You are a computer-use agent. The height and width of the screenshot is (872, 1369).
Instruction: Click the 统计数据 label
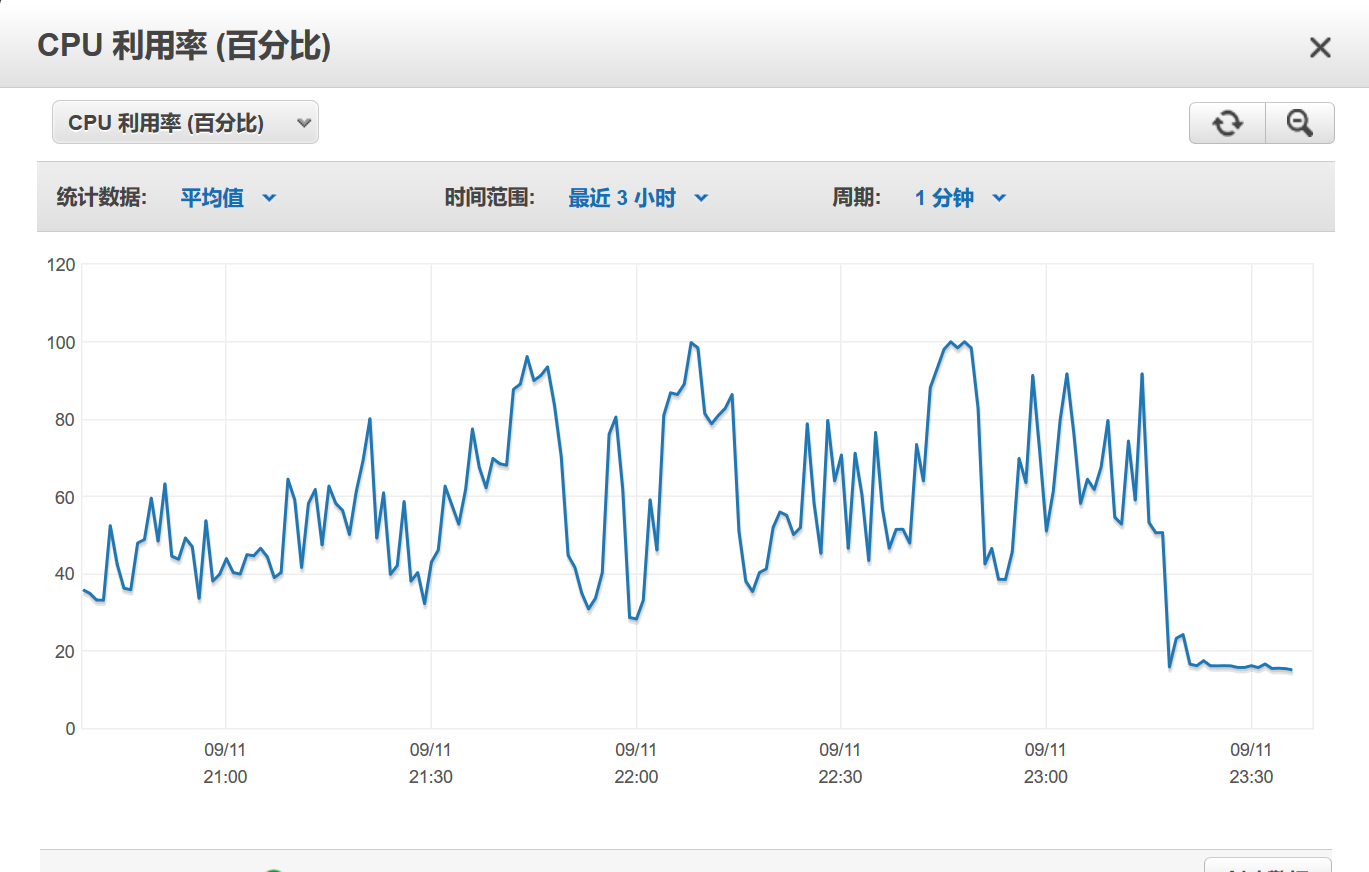(102, 198)
